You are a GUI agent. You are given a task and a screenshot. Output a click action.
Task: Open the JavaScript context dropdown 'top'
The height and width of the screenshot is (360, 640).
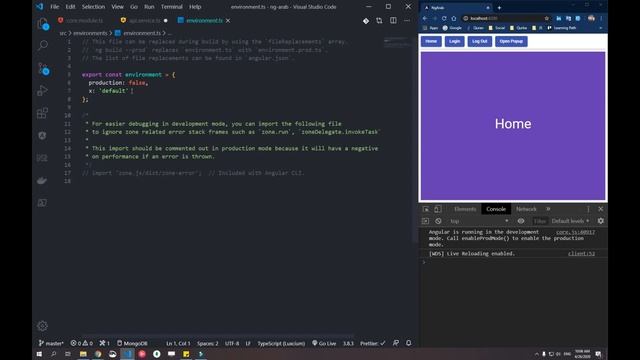(479, 221)
